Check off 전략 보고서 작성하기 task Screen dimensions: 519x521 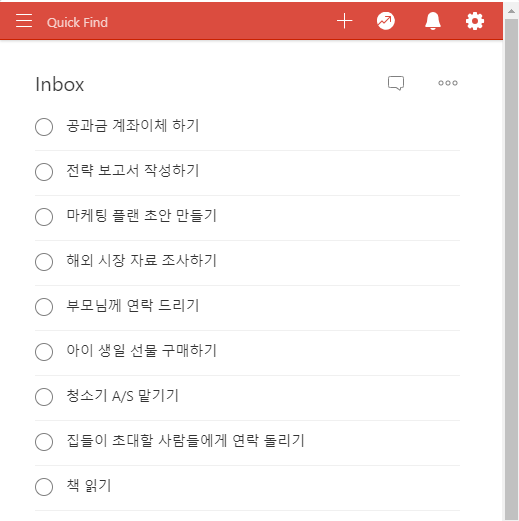(x=44, y=172)
